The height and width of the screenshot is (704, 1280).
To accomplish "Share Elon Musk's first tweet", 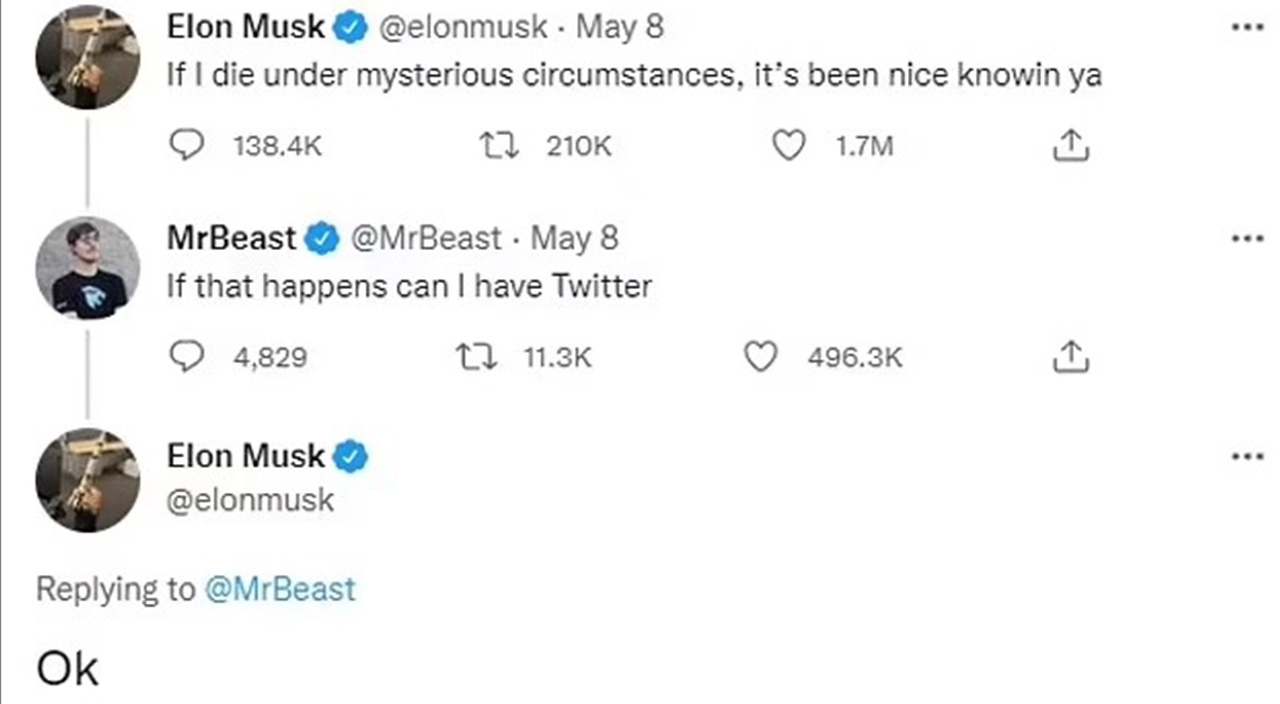I will pos(1070,147).
